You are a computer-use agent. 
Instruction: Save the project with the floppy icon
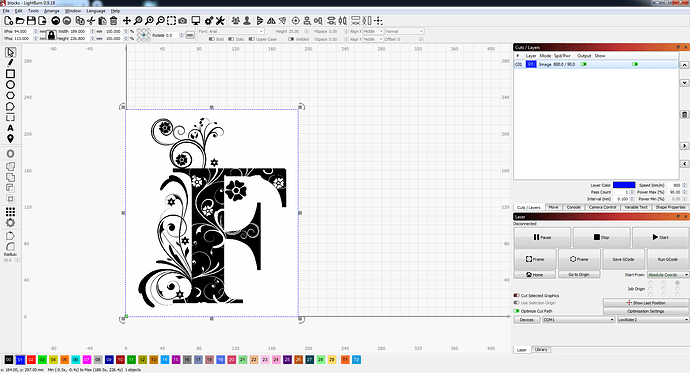click(x=31, y=21)
